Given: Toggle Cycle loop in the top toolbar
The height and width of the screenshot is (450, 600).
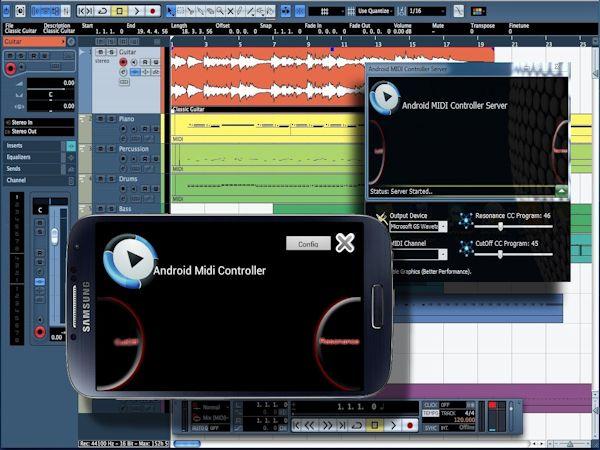Looking at the screenshot, I should click(103, 11).
